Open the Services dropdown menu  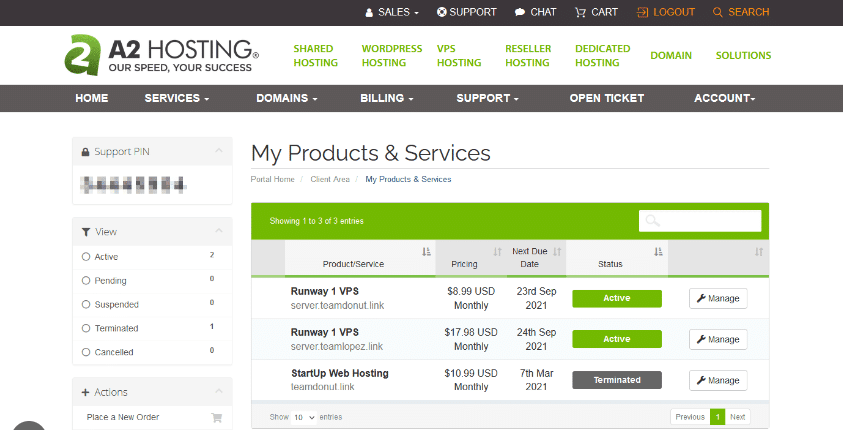point(176,98)
